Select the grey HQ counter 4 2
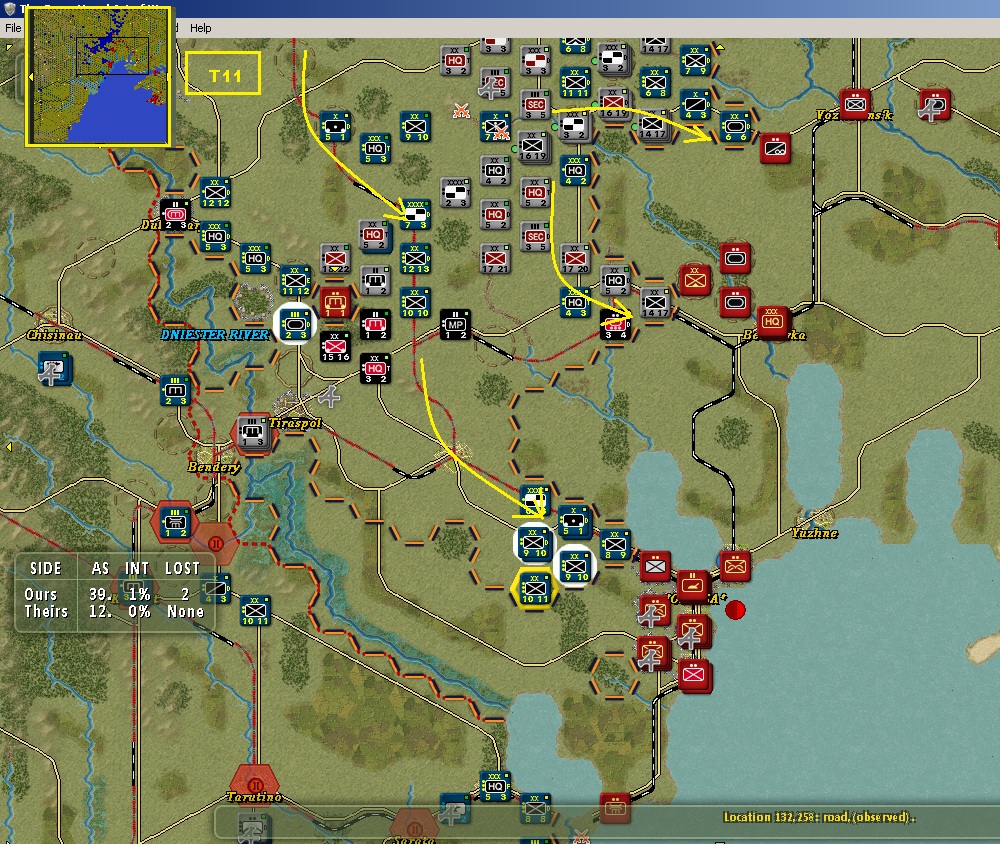 click(x=495, y=170)
